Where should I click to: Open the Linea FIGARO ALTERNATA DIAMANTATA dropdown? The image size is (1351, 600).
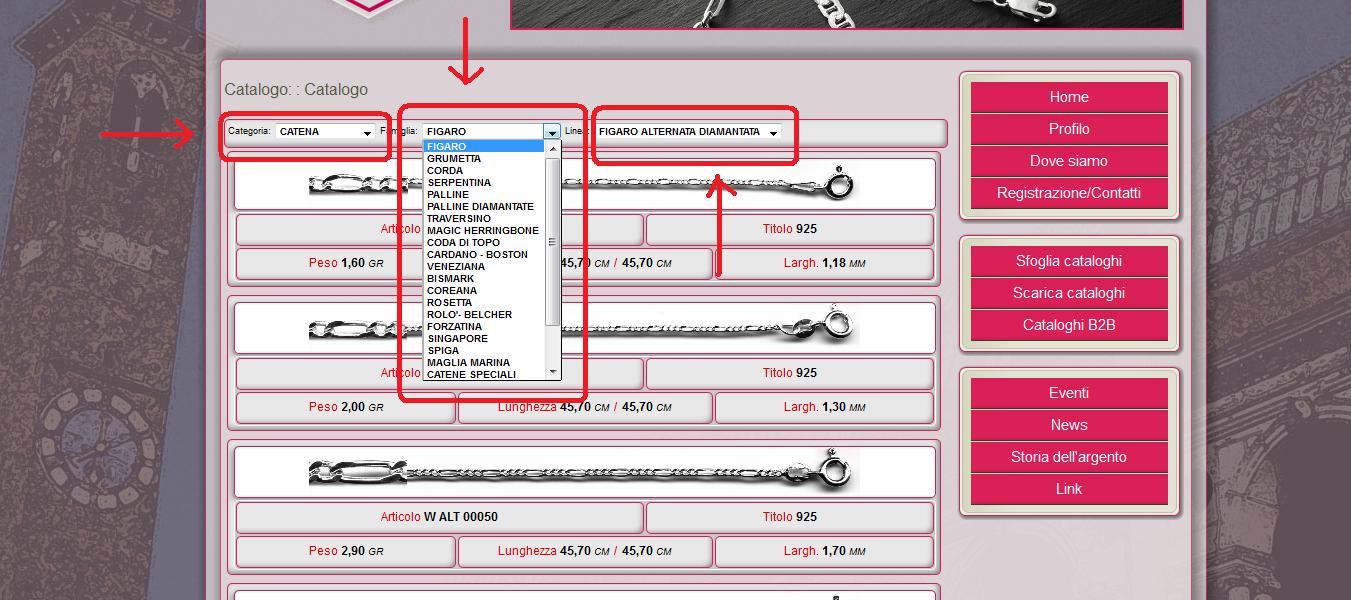click(x=688, y=132)
